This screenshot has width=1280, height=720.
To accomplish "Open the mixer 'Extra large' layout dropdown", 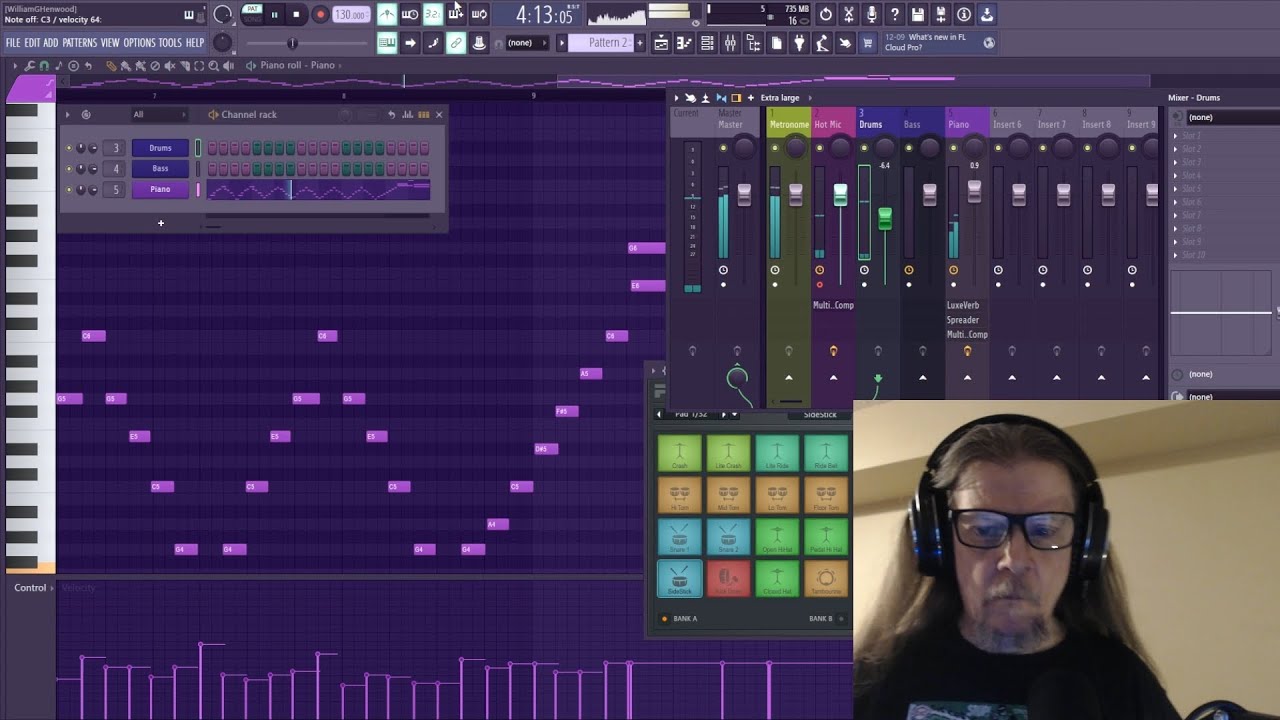I will (x=785, y=98).
